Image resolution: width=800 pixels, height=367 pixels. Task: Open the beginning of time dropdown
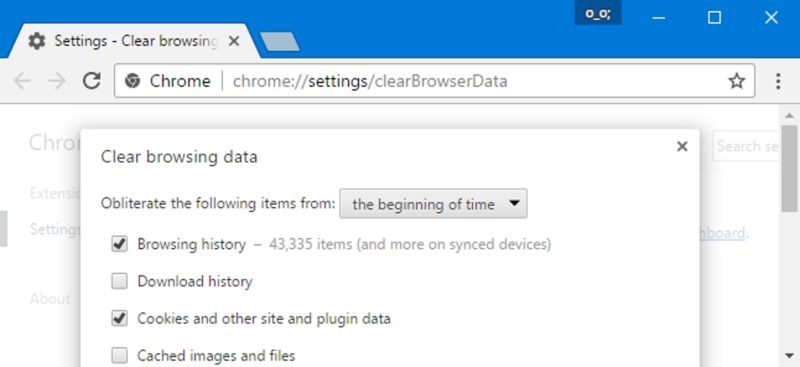click(x=433, y=204)
